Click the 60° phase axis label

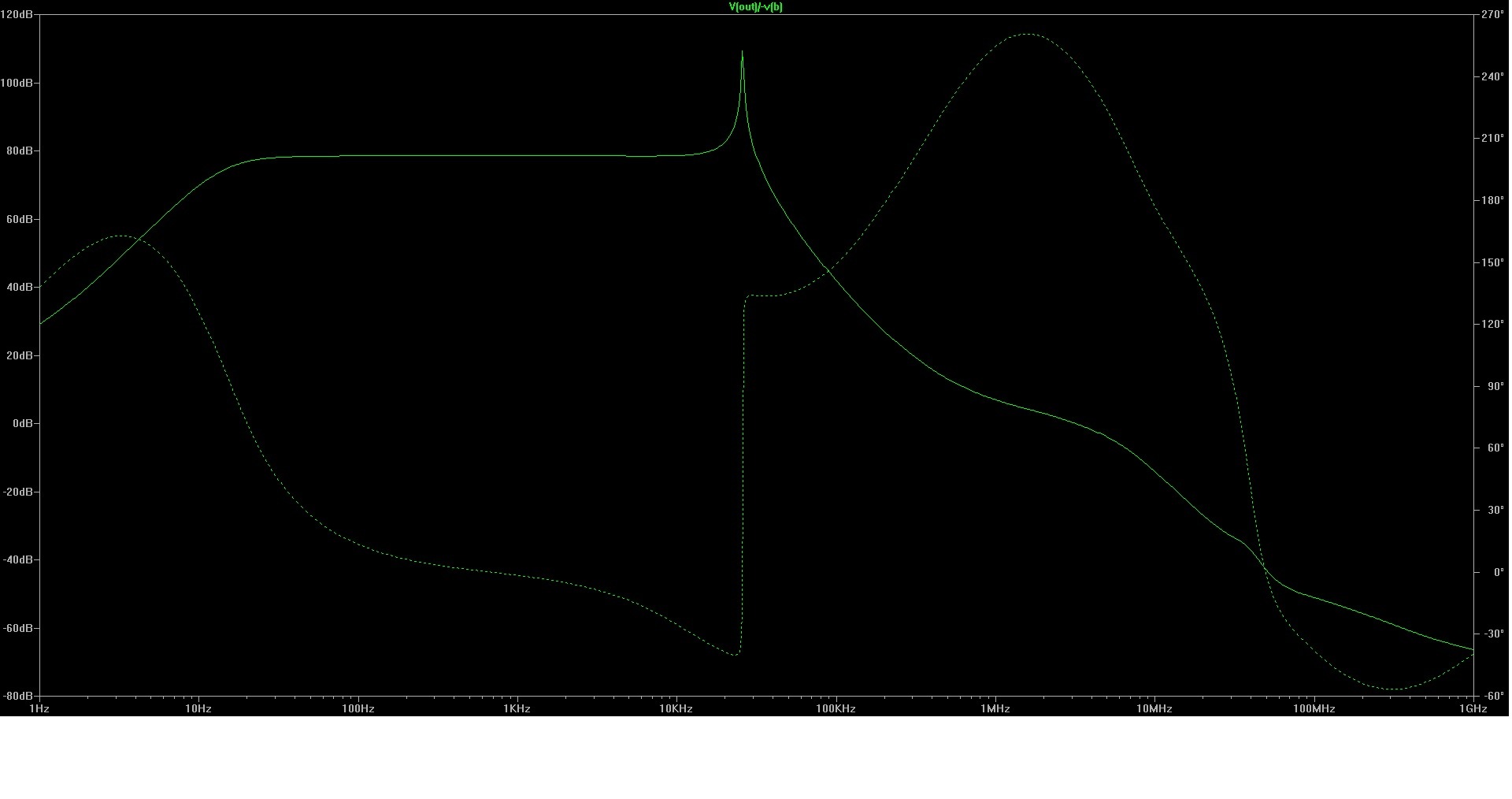click(x=1495, y=448)
